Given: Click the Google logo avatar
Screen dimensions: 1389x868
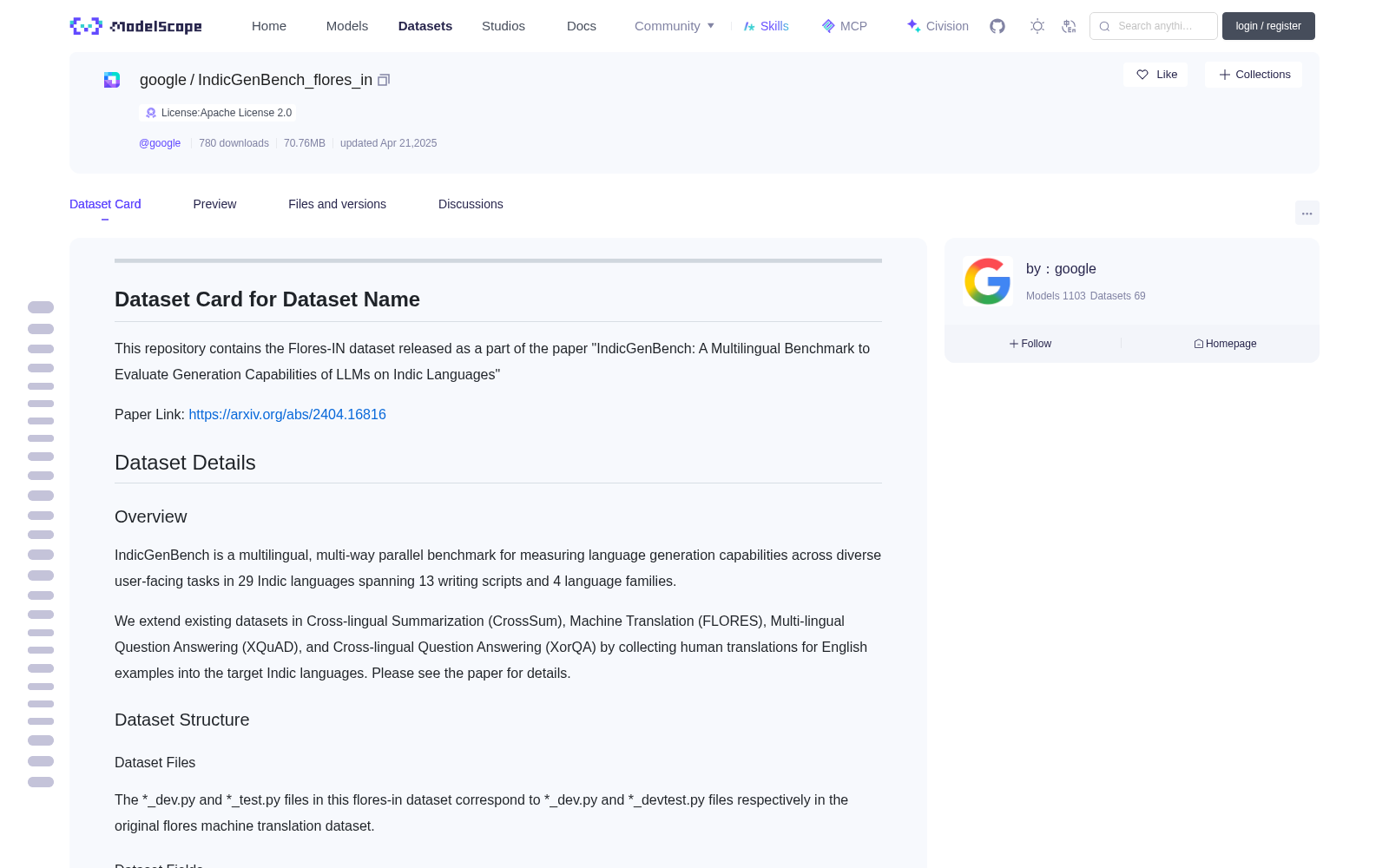Looking at the screenshot, I should [988, 281].
